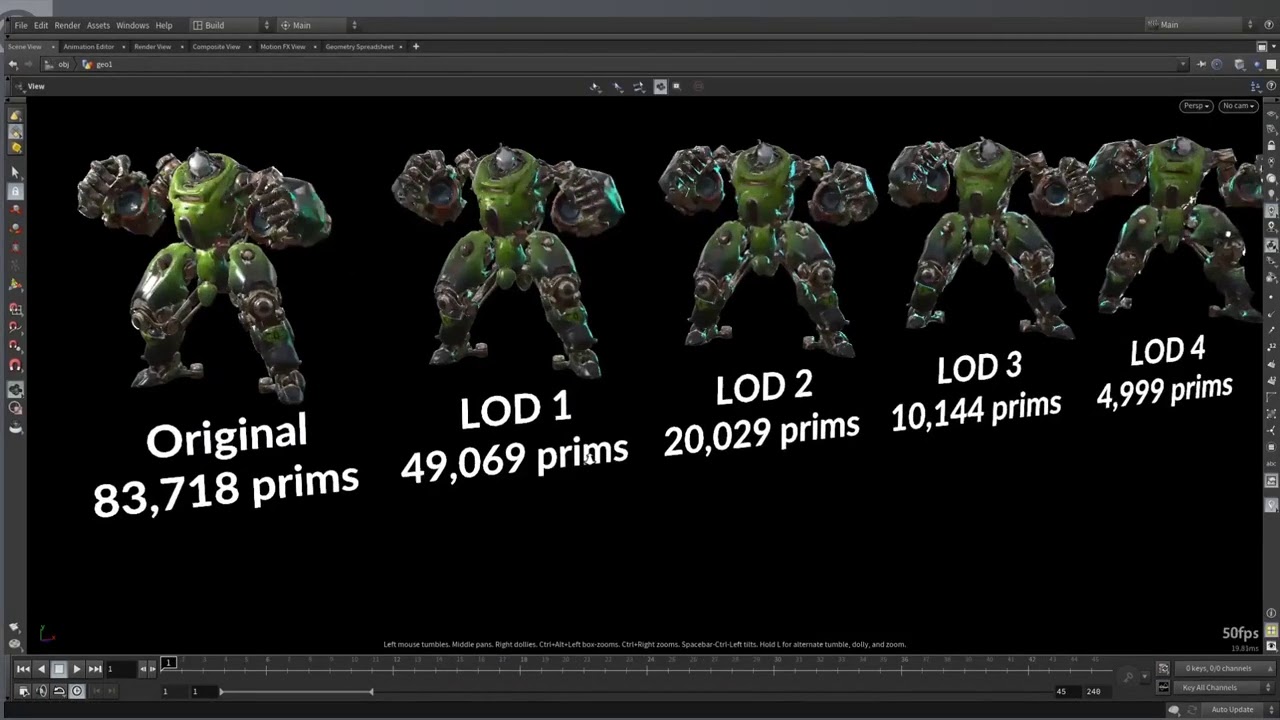The image size is (1280, 720).
Task: Click the magnet snapping icon in left toolbar
Action: coord(15,365)
